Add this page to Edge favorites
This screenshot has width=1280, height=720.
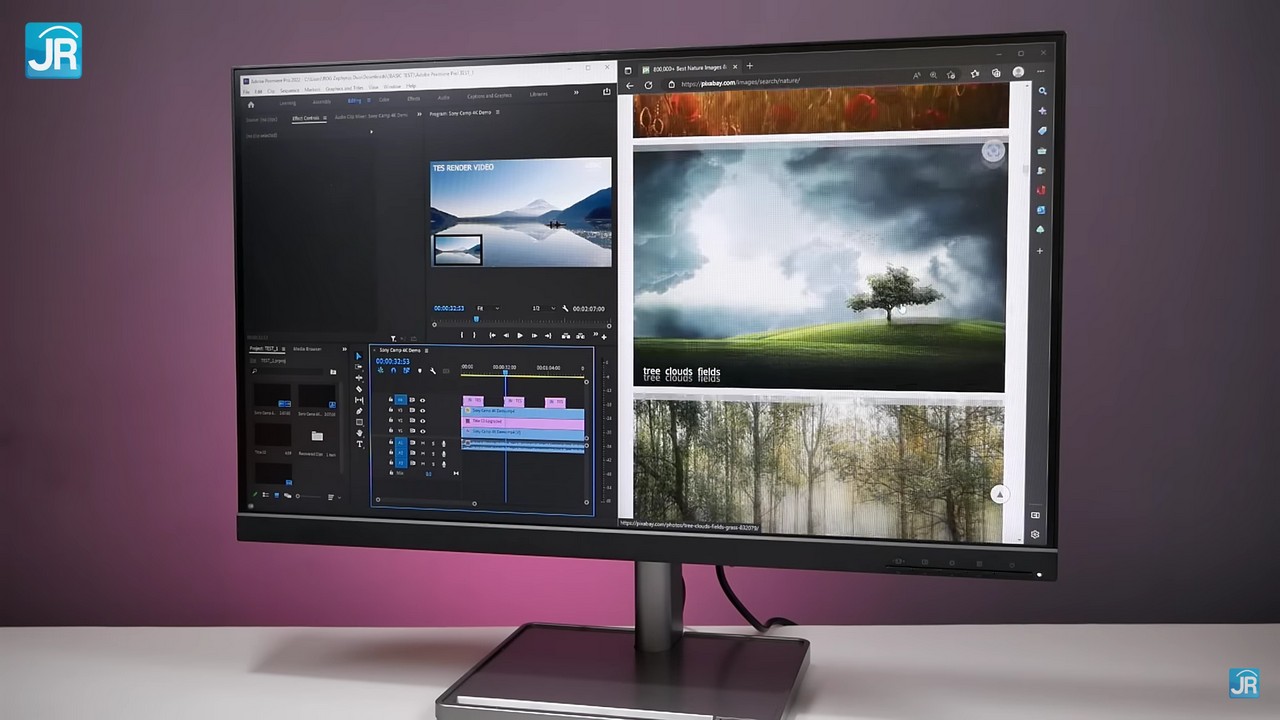point(952,75)
